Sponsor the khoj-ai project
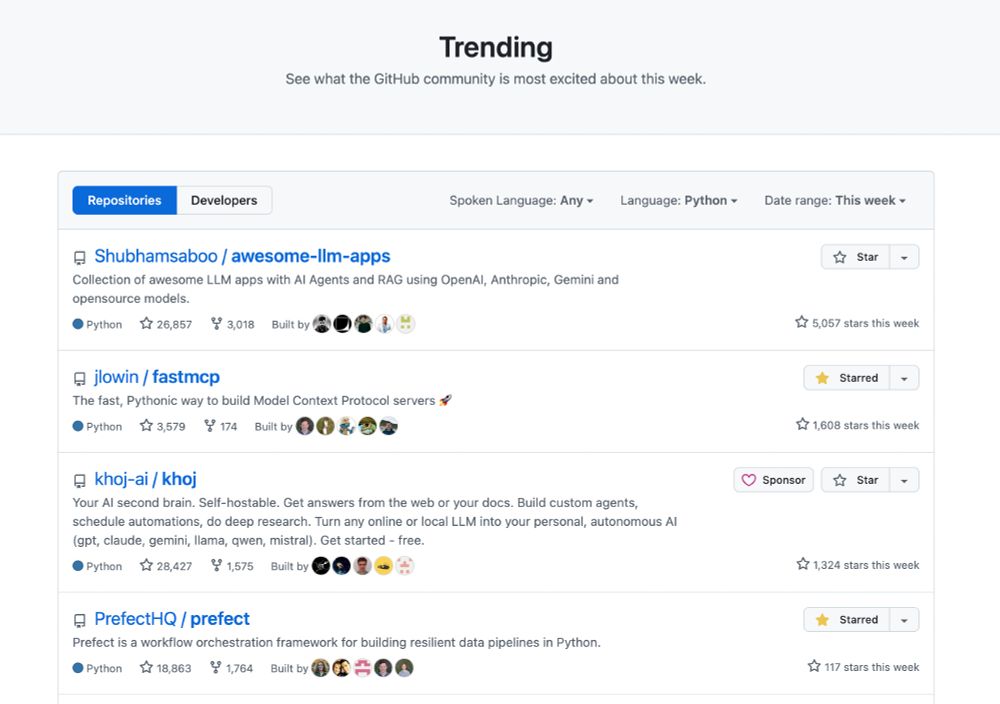The height and width of the screenshot is (704, 1000). click(774, 480)
